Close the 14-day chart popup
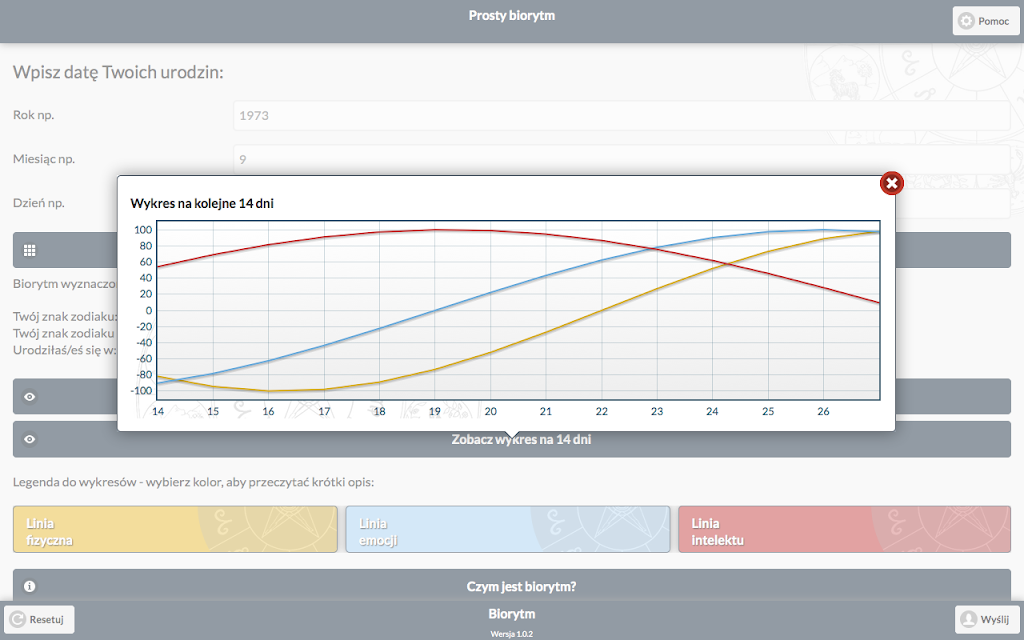Image resolution: width=1024 pixels, height=640 pixels. (x=891, y=184)
